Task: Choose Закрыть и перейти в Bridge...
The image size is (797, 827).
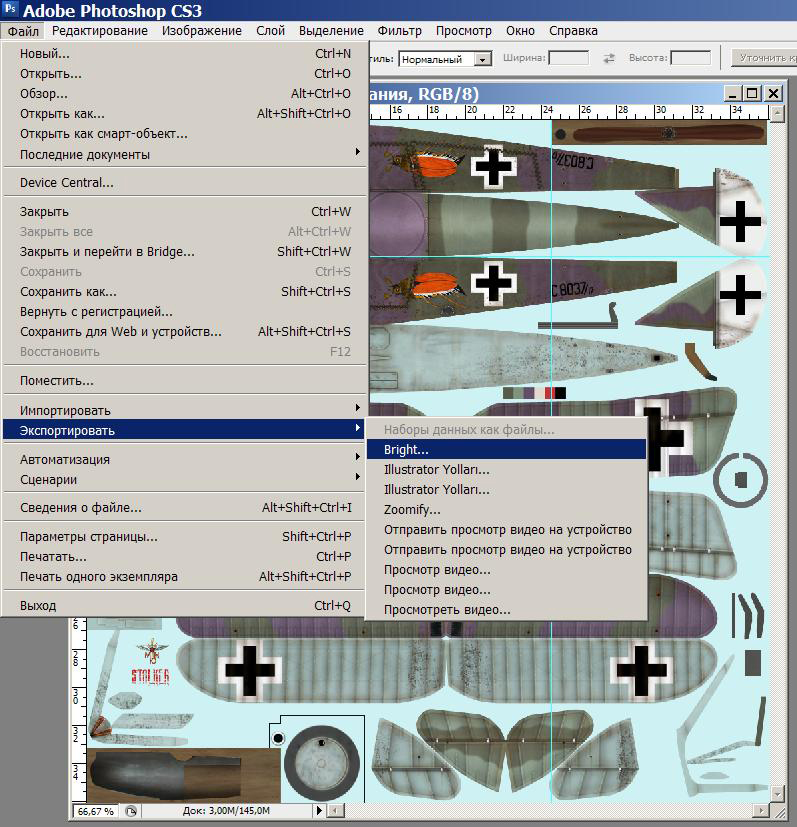Action: [x=185, y=252]
